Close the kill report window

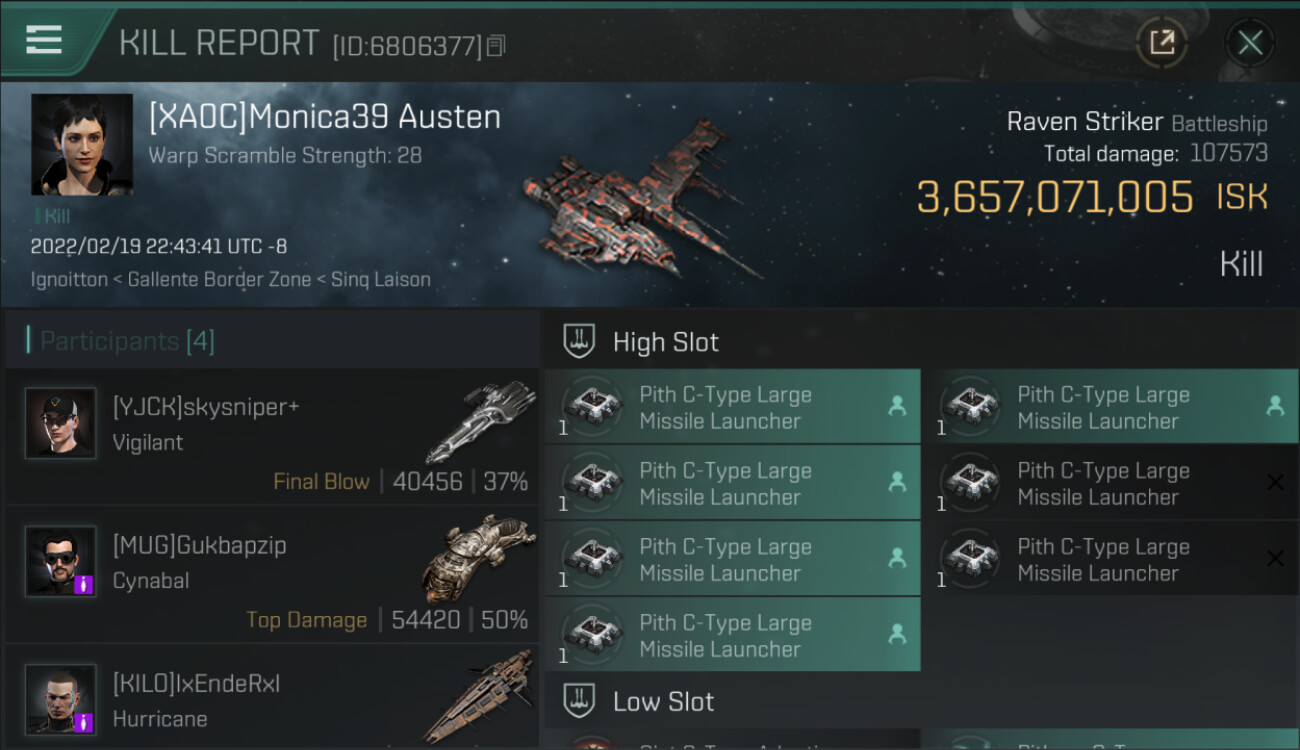(x=1249, y=43)
